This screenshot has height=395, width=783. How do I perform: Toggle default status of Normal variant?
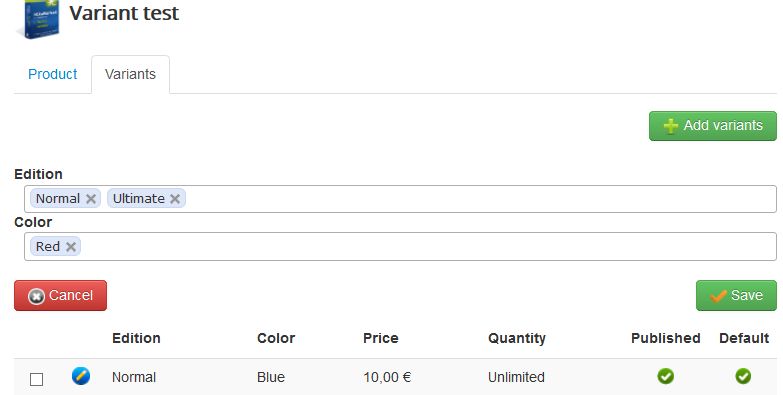tap(743, 376)
